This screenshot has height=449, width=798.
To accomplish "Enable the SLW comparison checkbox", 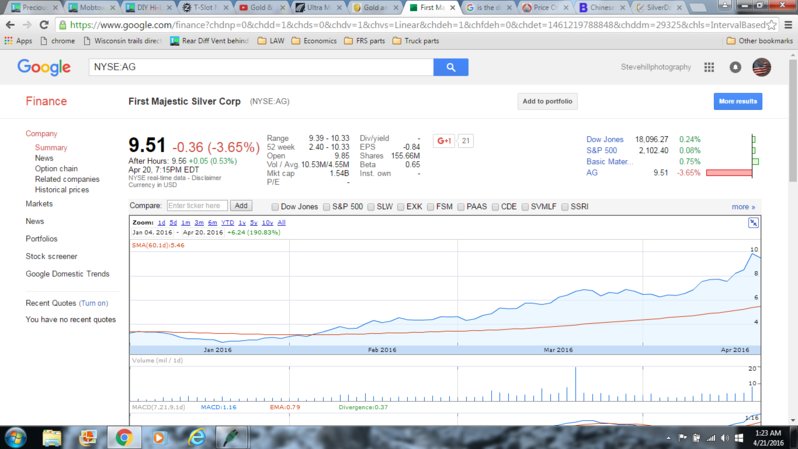I will pos(370,207).
